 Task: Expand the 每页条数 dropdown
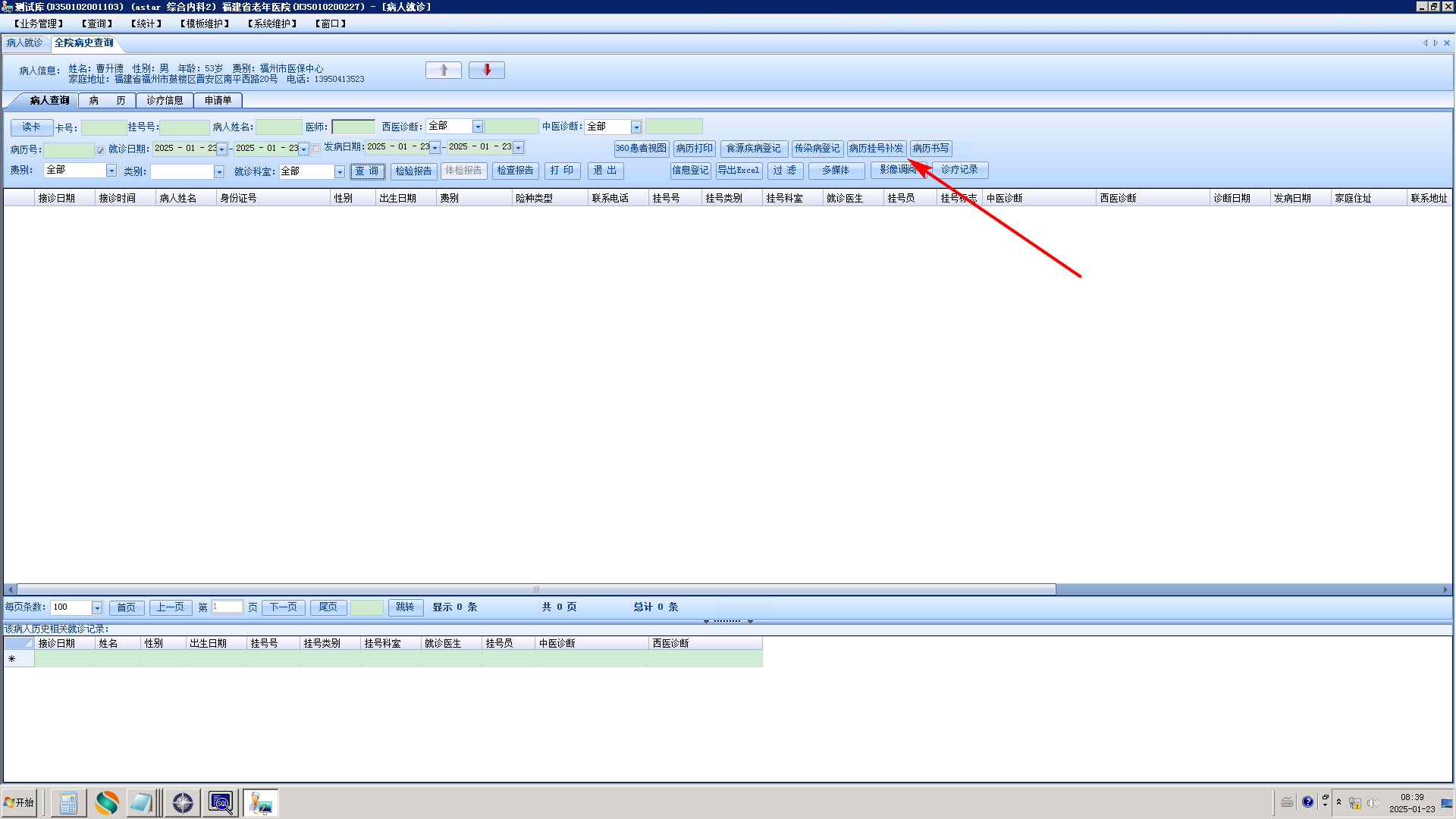[x=97, y=608]
